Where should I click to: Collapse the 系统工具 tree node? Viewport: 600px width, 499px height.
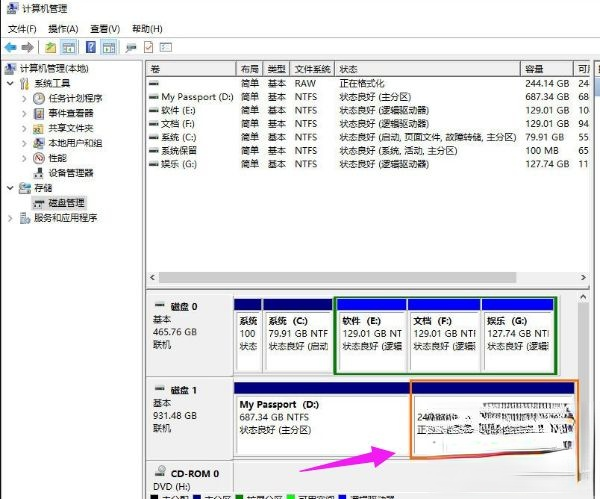click(10, 83)
